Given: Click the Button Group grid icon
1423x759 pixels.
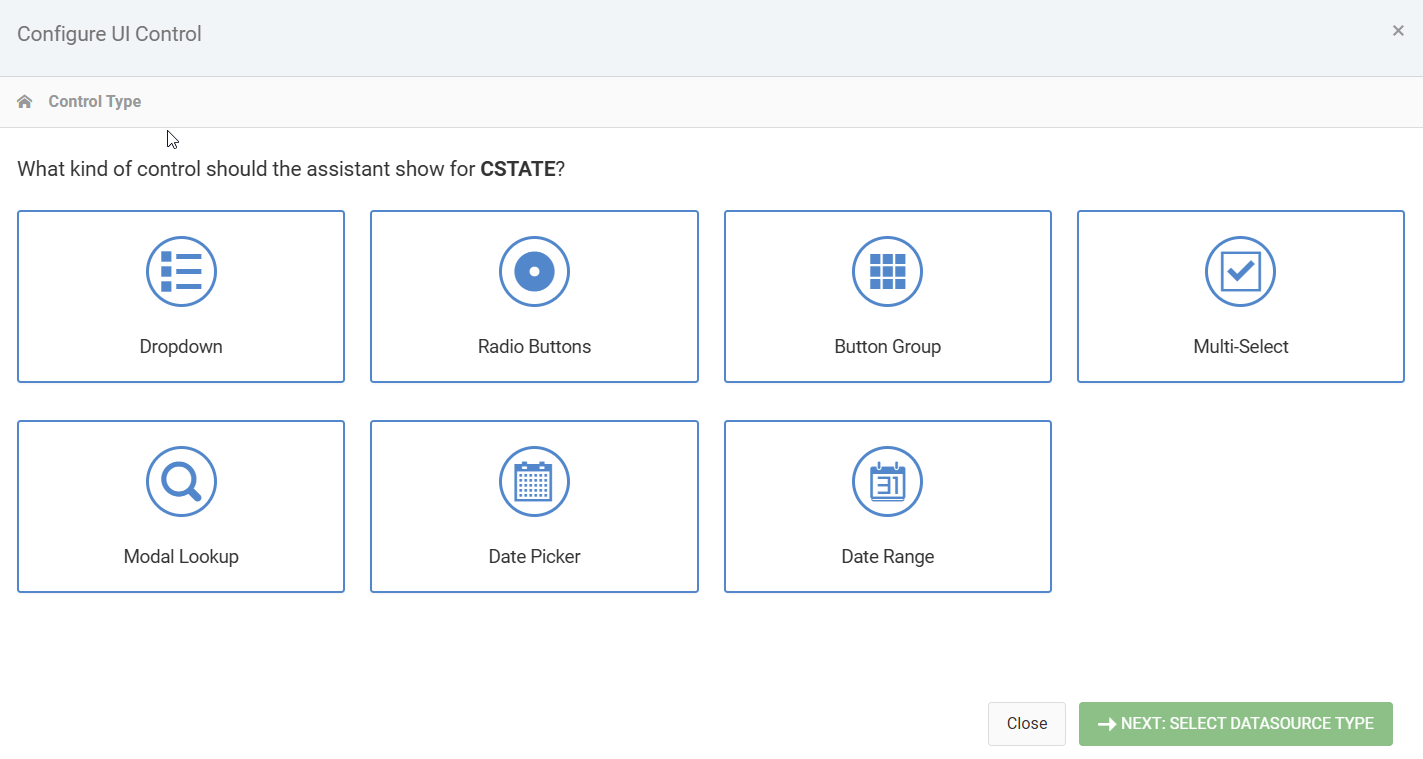Looking at the screenshot, I should coord(887,271).
